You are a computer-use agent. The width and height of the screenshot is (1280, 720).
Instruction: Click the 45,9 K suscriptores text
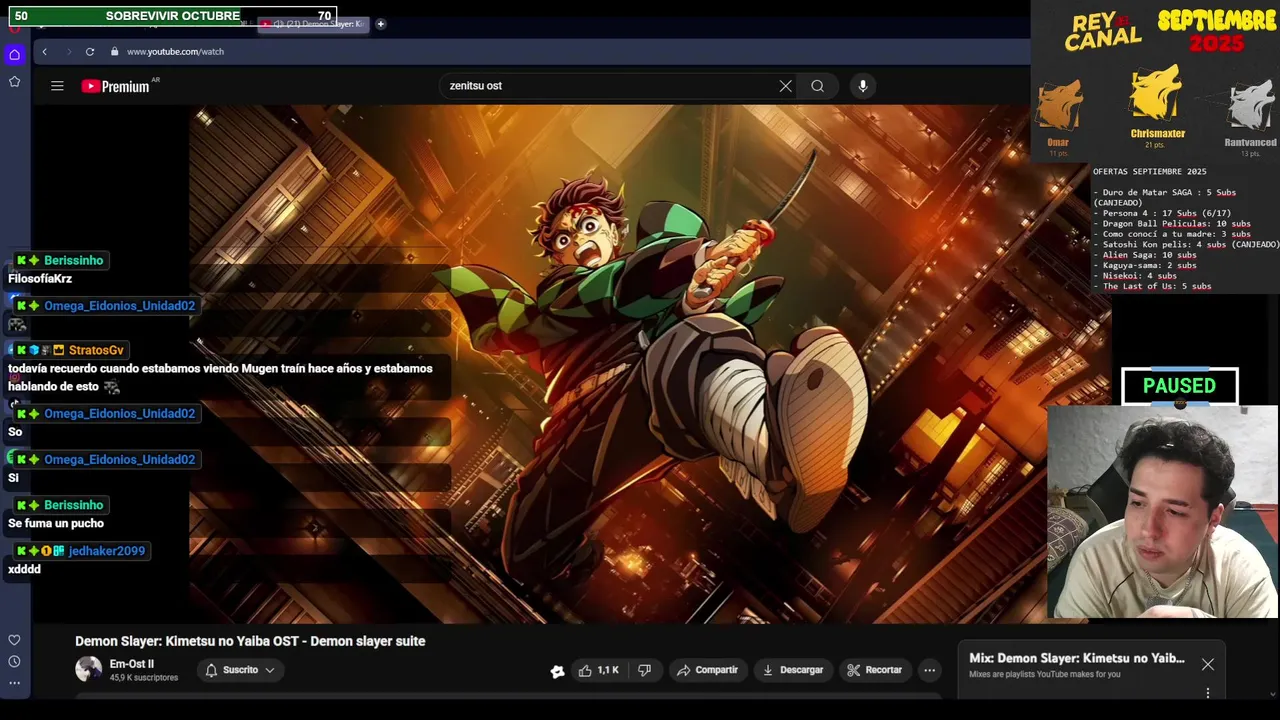pos(144,678)
